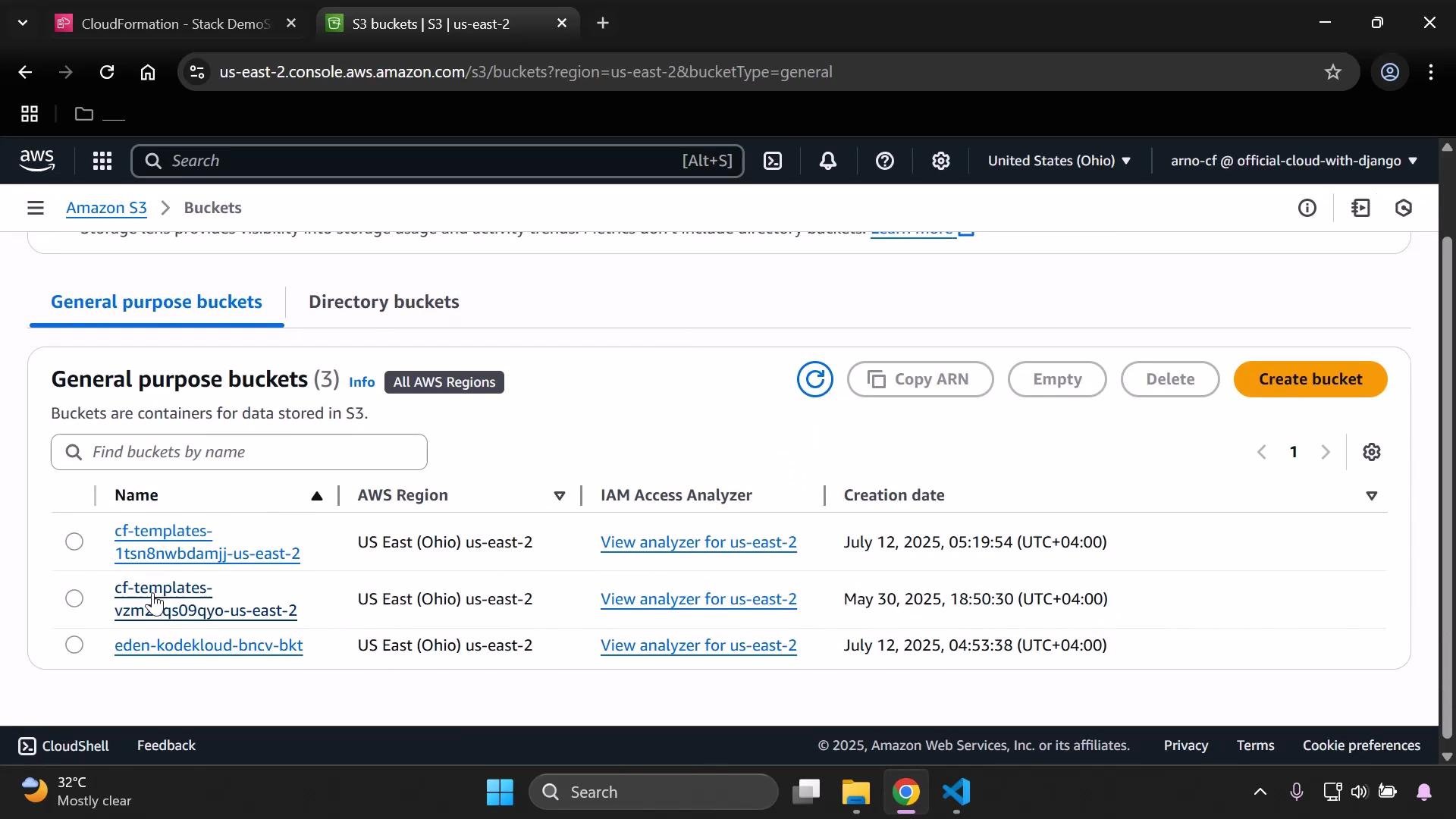
Task: Open the Terms footer link
Action: point(1255,745)
